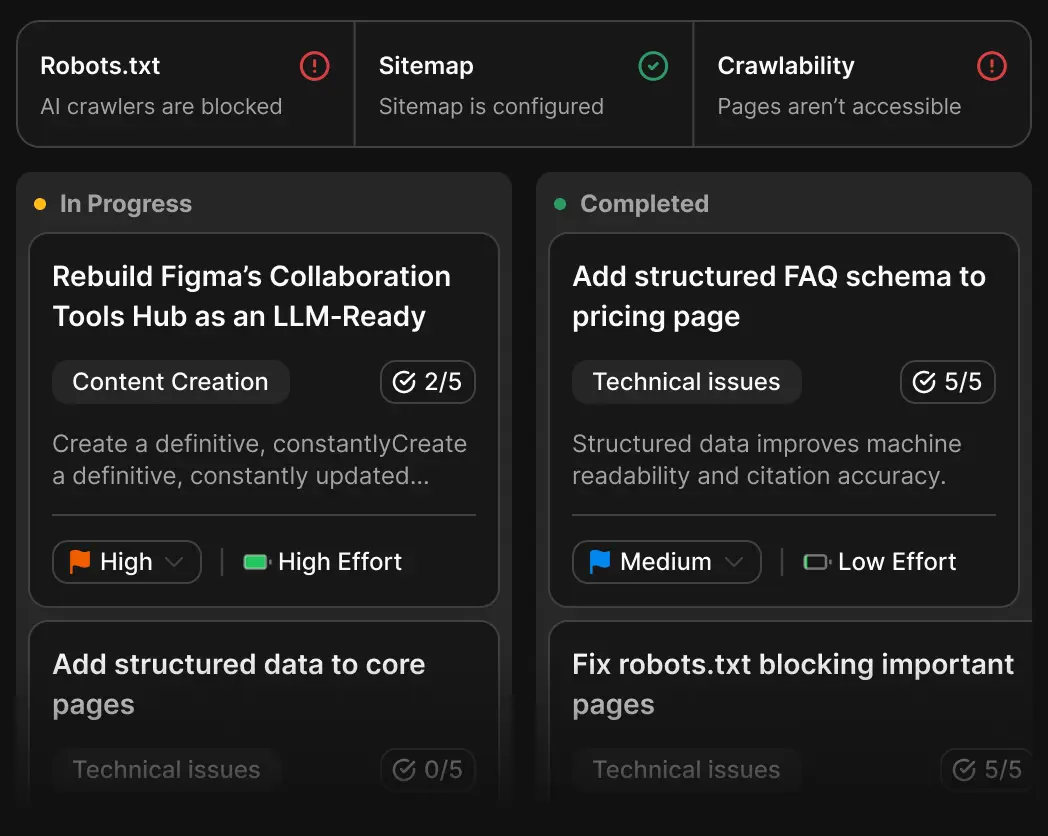Click the Low Effort label
This screenshot has height=836, width=1048.
(x=897, y=562)
